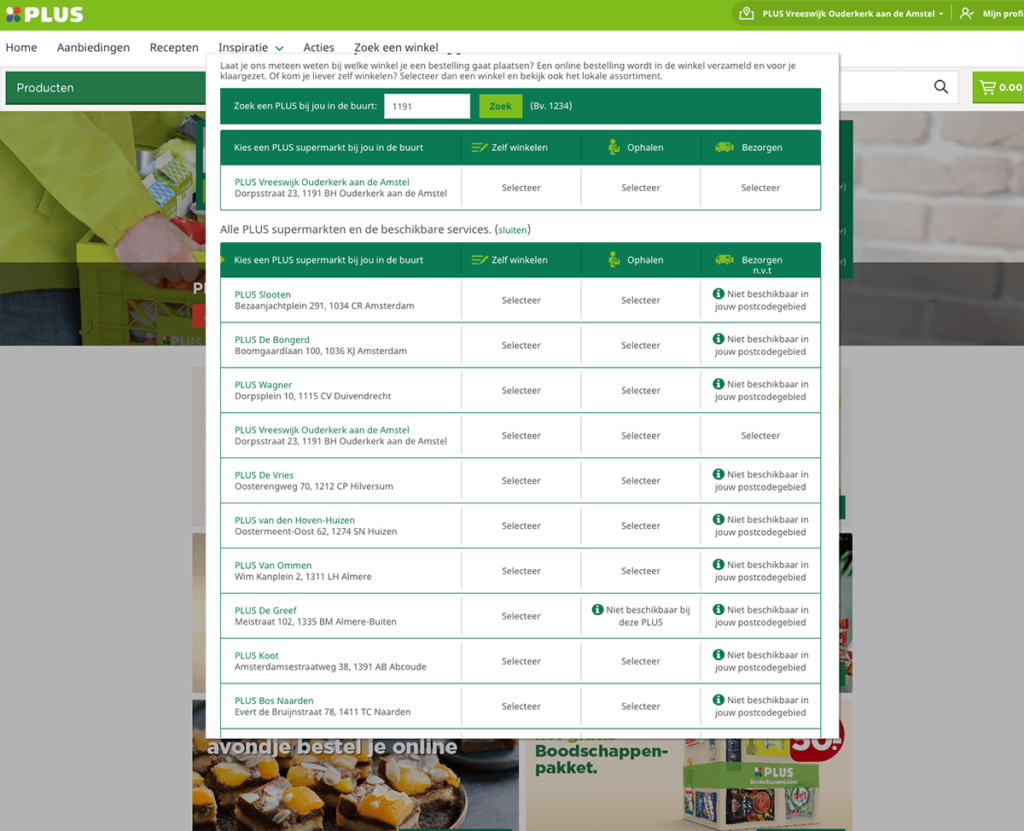The width and height of the screenshot is (1024, 831).
Task: Click the Bezorgen info icon for PLUS Bos Naarden
Action: click(x=718, y=700)
